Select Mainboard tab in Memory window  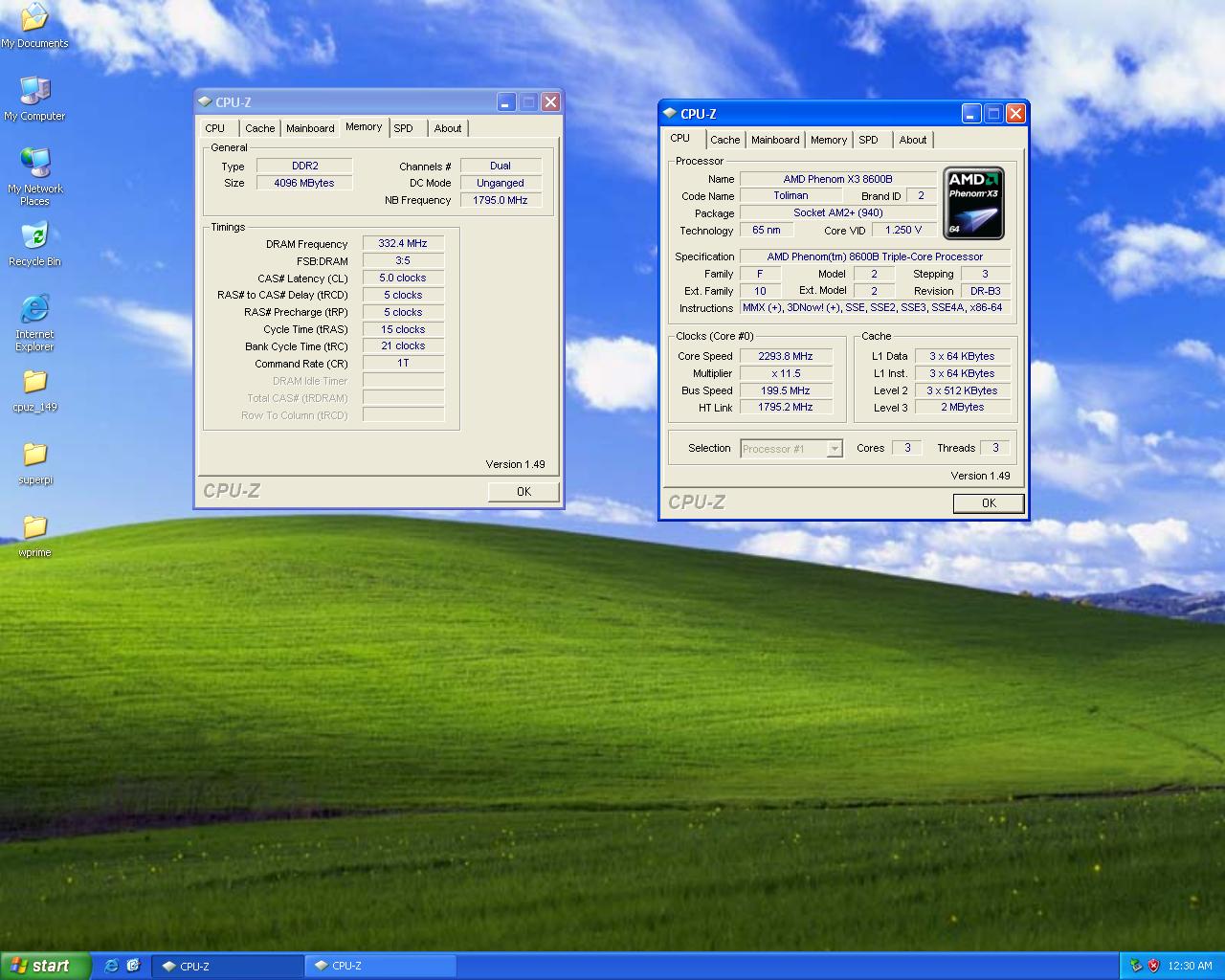click(310, 128)
